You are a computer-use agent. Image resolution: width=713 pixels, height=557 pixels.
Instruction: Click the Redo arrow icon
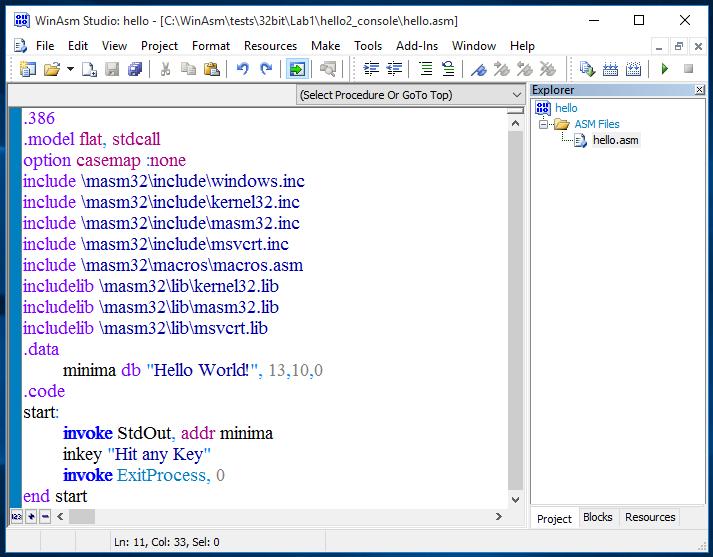click(266, 69)
